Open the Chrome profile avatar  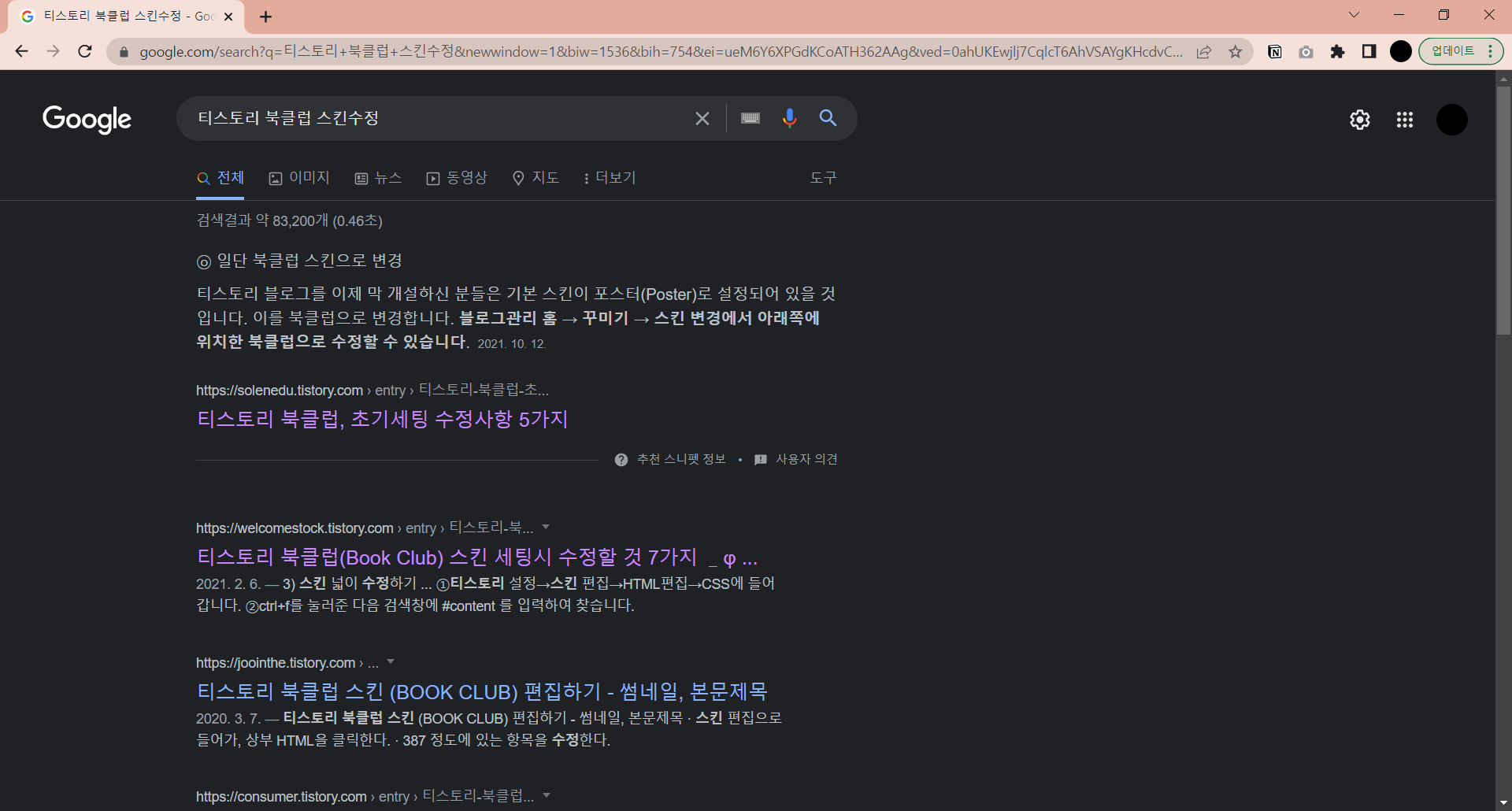point(1401,52)
